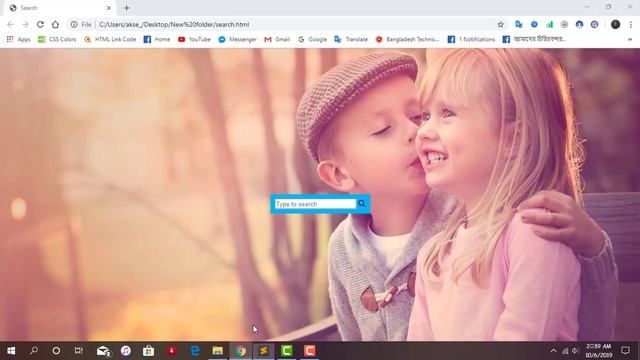Viewport: 640px width, 360px height.
Task: Switch to Chrome on taskbar
Action: pyautogui.click(x=240, y=351)
